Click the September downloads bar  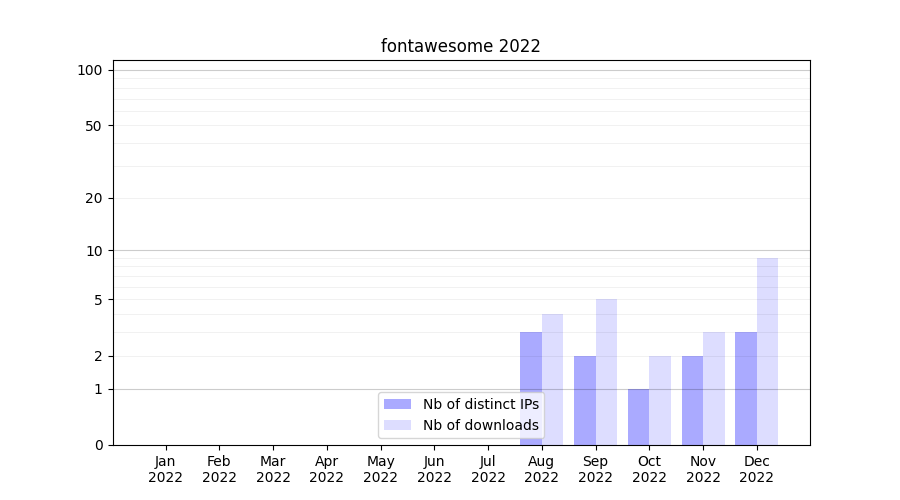pyautogui.click(x=606, y=371)
